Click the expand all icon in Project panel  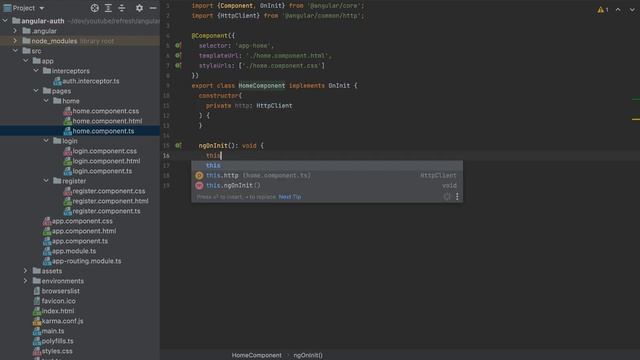[108, 8]
